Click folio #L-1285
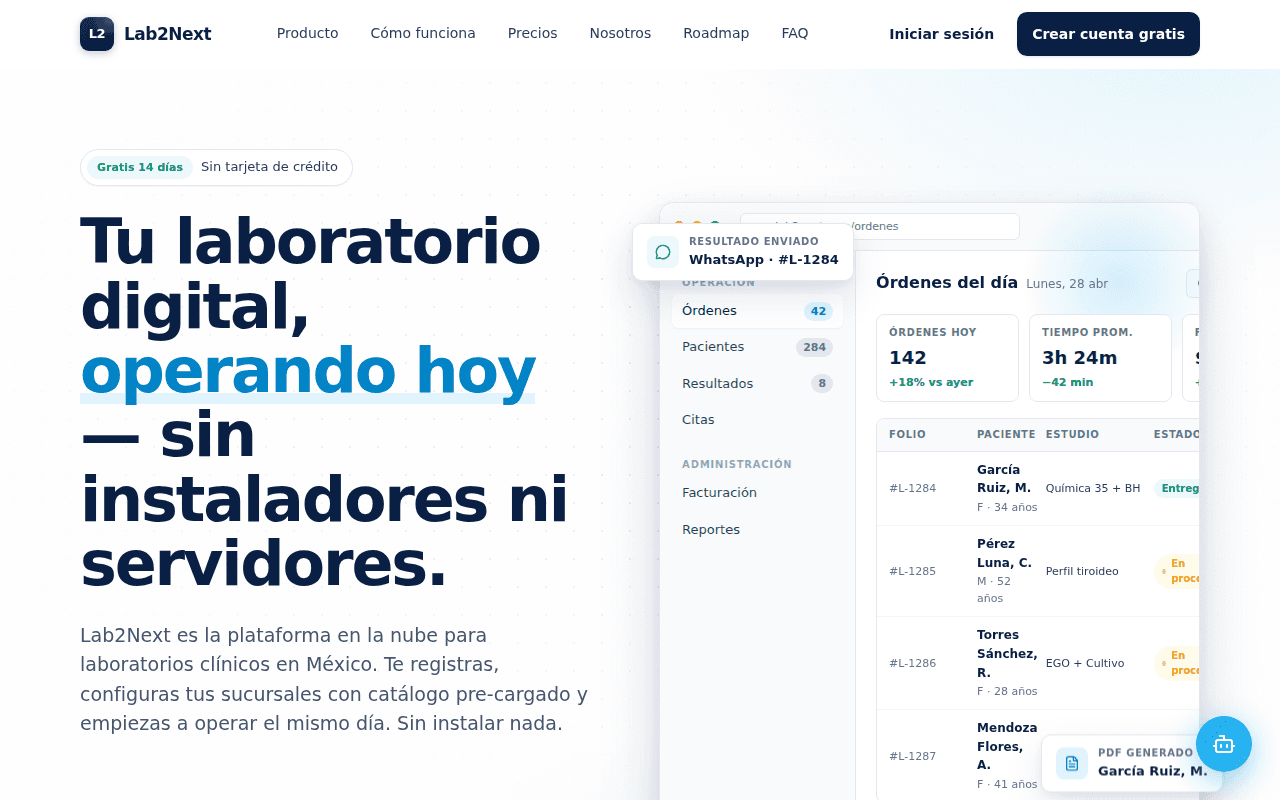This screenshot has height=800, width=1280. click(x=913, y=572)
